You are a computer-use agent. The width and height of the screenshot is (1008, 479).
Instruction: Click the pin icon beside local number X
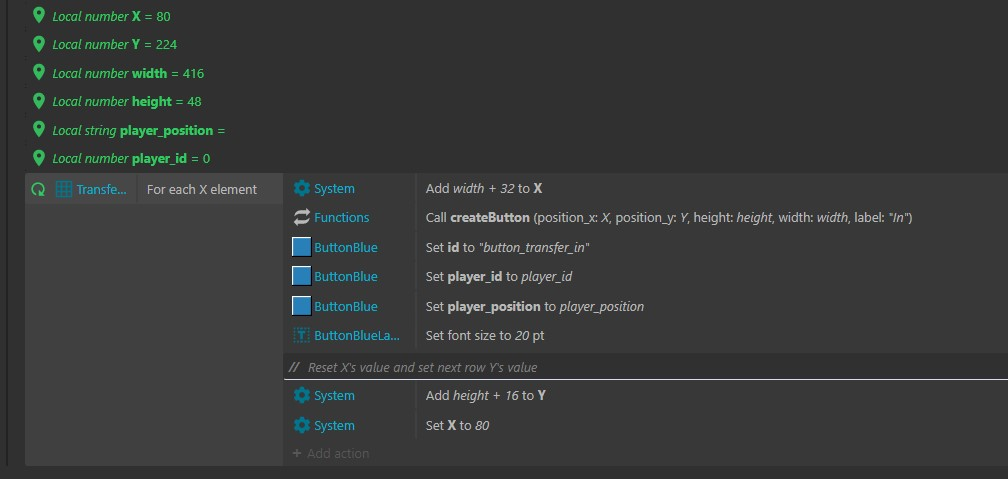39,15
